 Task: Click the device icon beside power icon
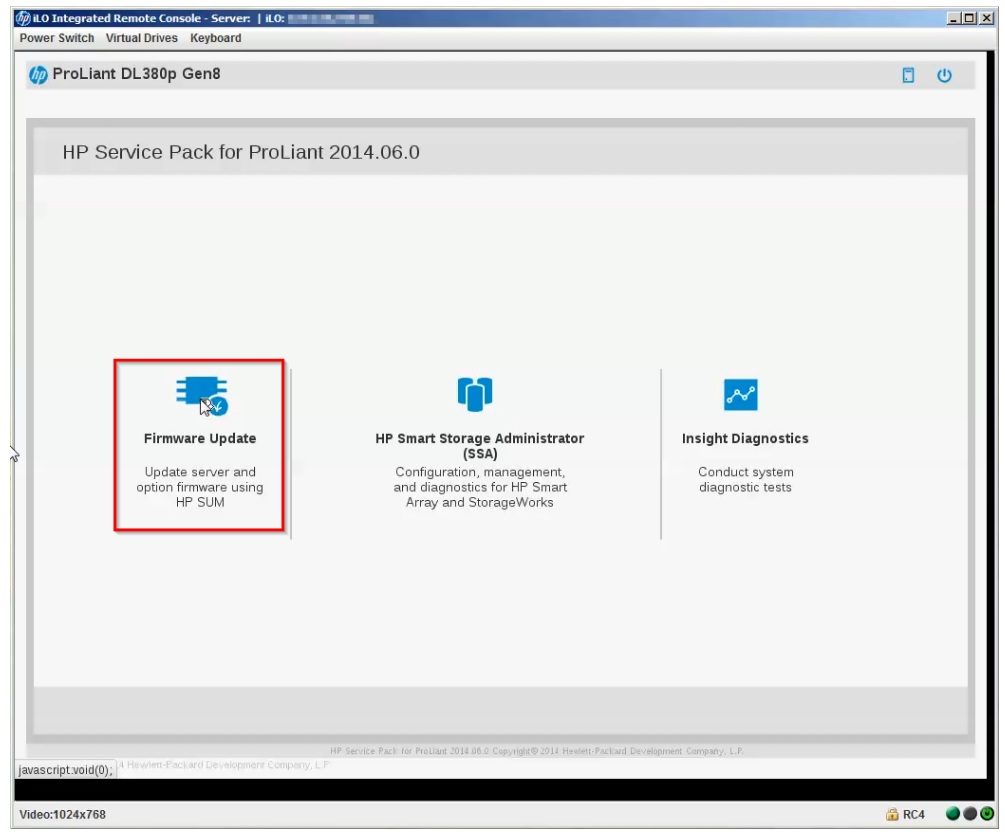click(909, 76)
